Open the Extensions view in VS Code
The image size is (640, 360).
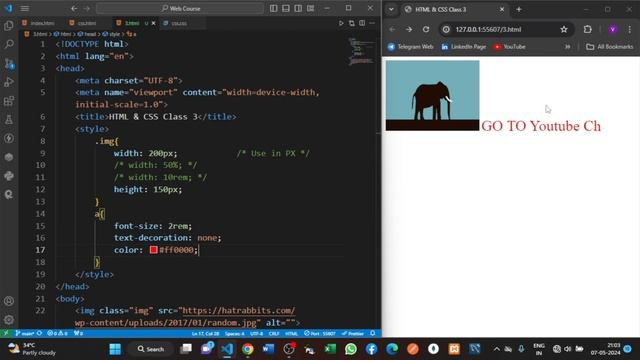(x=9, y=101)
